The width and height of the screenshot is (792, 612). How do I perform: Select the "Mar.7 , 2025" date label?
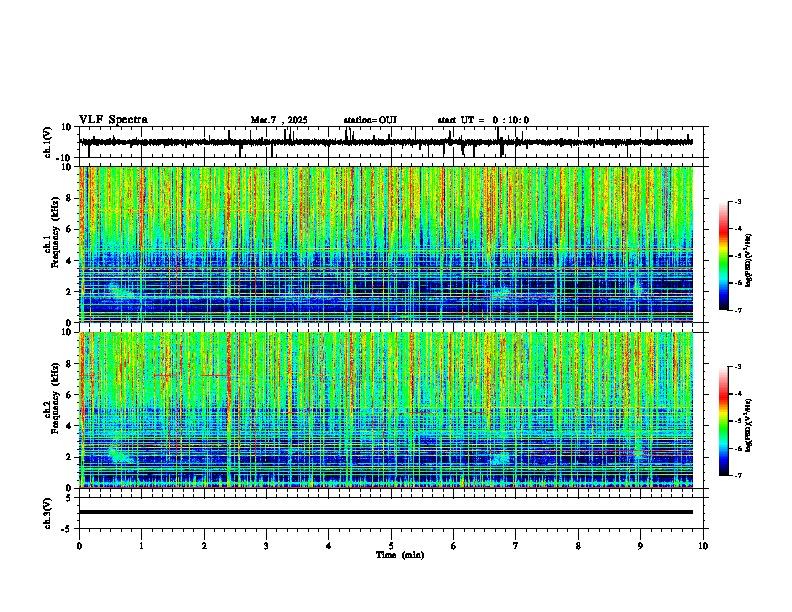click(279, 120)
